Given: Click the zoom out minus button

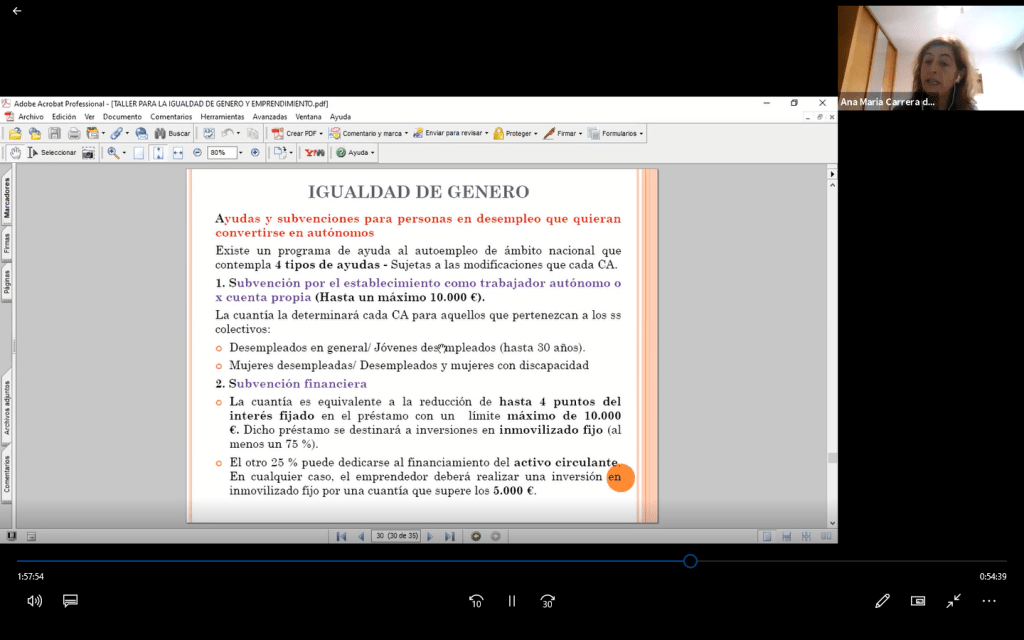Looking at the screenshot, I should point(197,153).
